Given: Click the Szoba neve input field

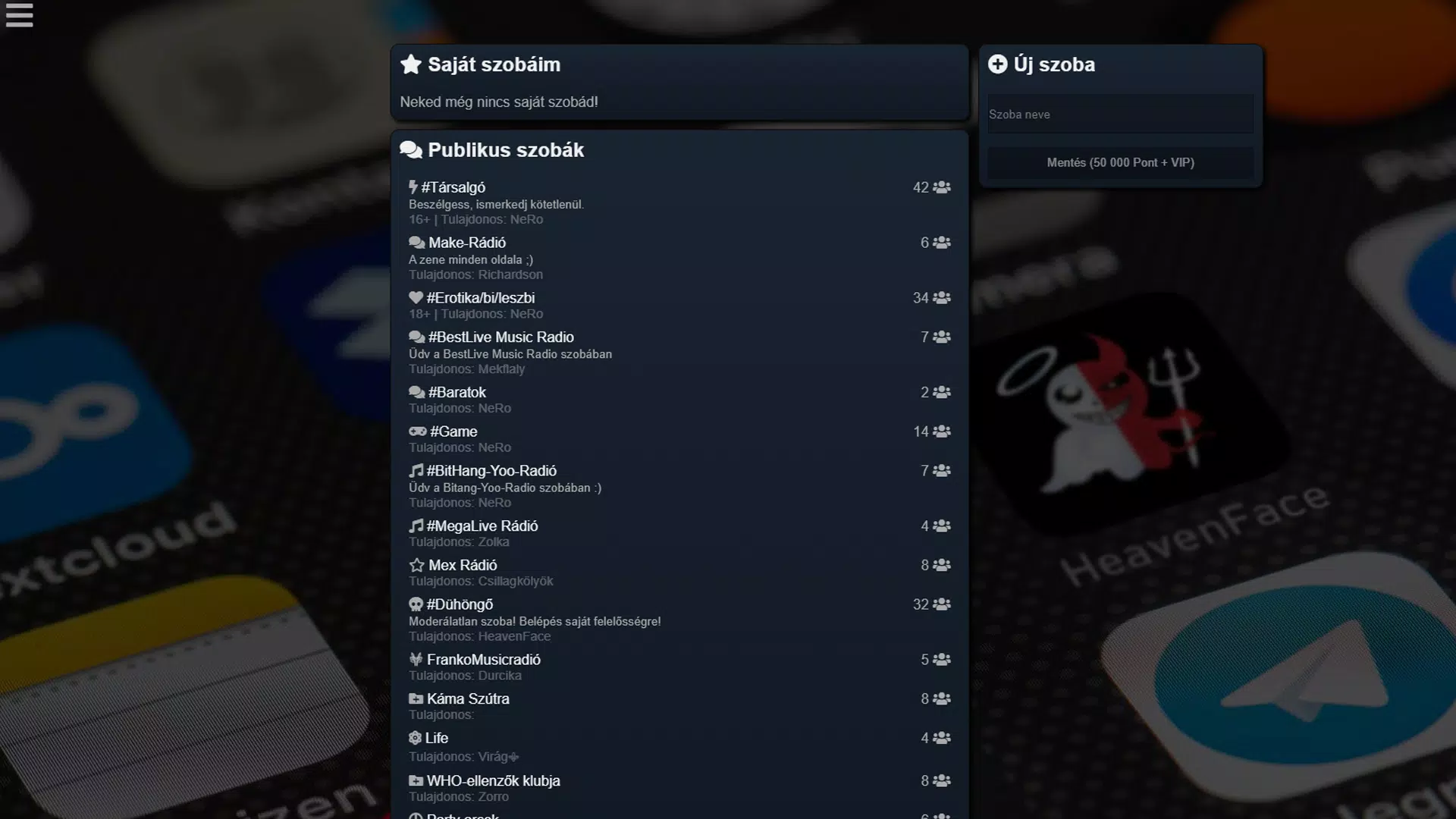Looking at the screenshot, I should point(1120,115).
